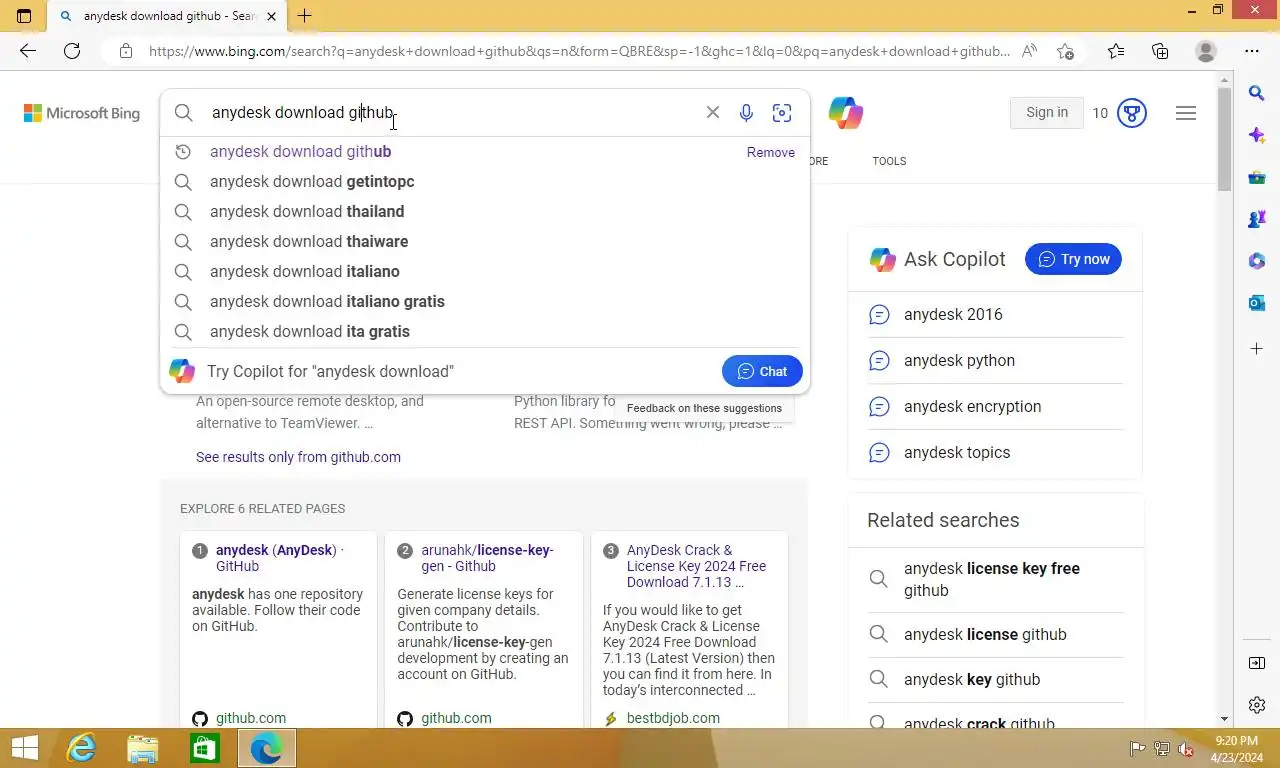Refresh the current page
This screenshot has height=768, width=1280.
coord(72,51)
